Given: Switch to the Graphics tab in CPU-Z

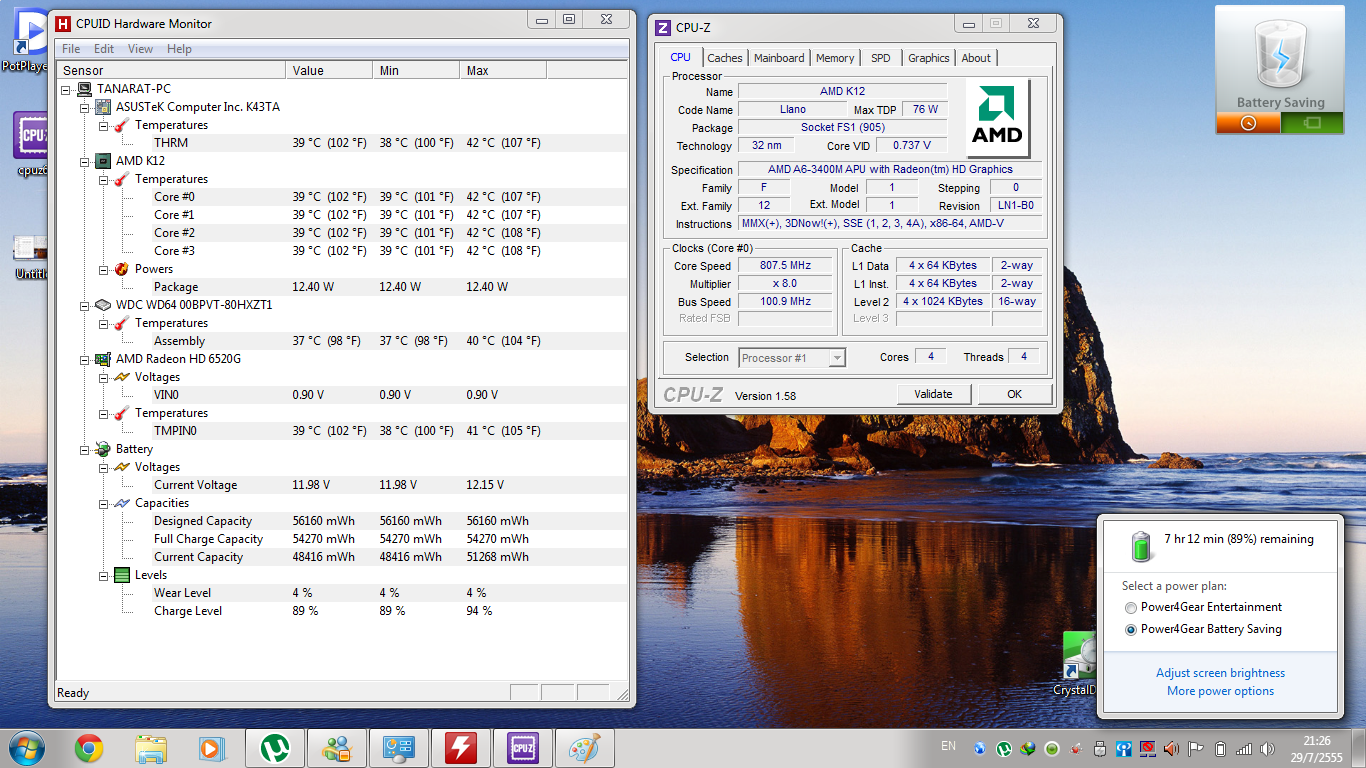Looking at the screenshot, I should [x=929, y=58].
